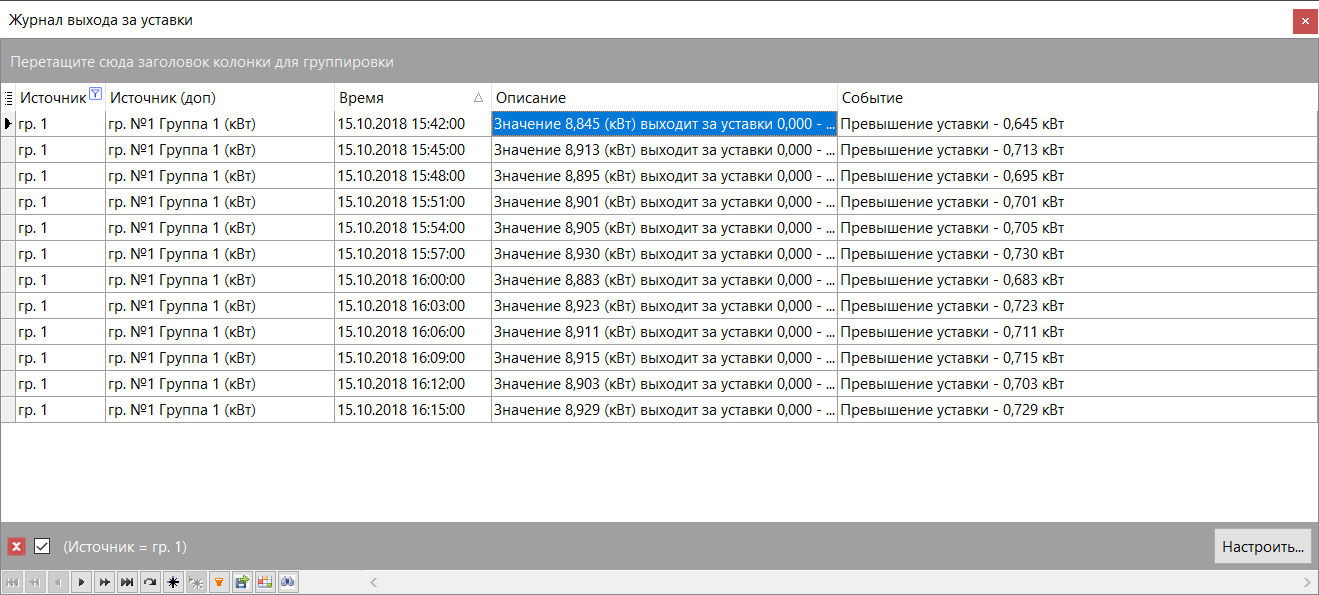Open search with the binoculars icon

point(288,581)
